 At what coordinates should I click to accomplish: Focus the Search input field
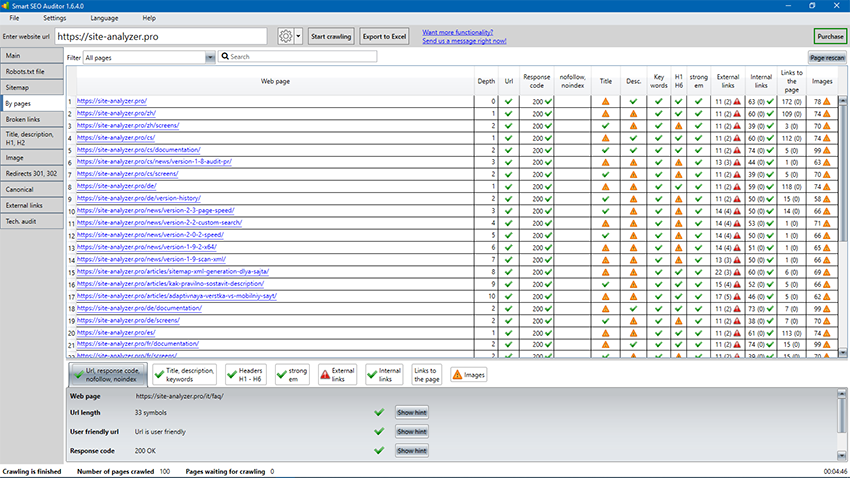pos(298,56)
